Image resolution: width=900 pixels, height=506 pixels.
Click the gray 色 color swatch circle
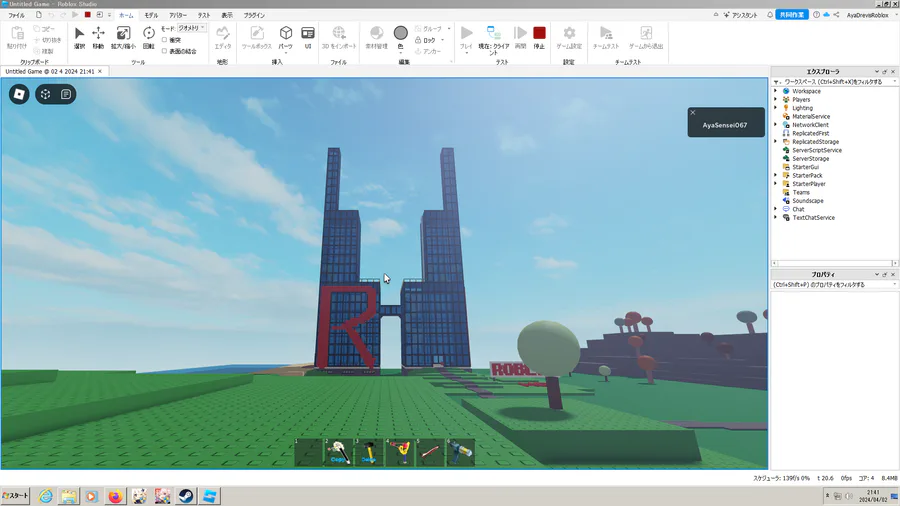401,33
